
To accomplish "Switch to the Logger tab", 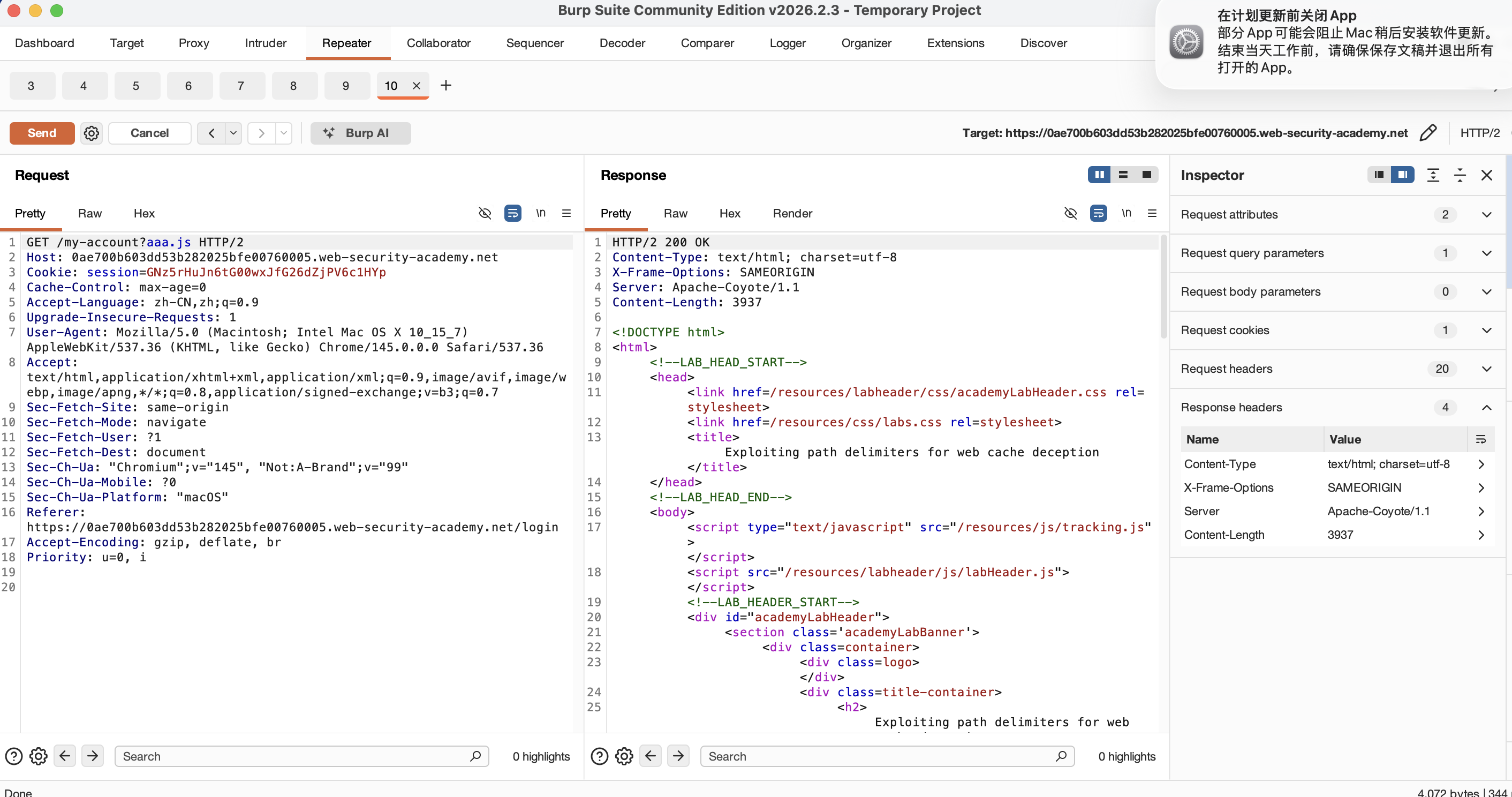I will [788, 43].
